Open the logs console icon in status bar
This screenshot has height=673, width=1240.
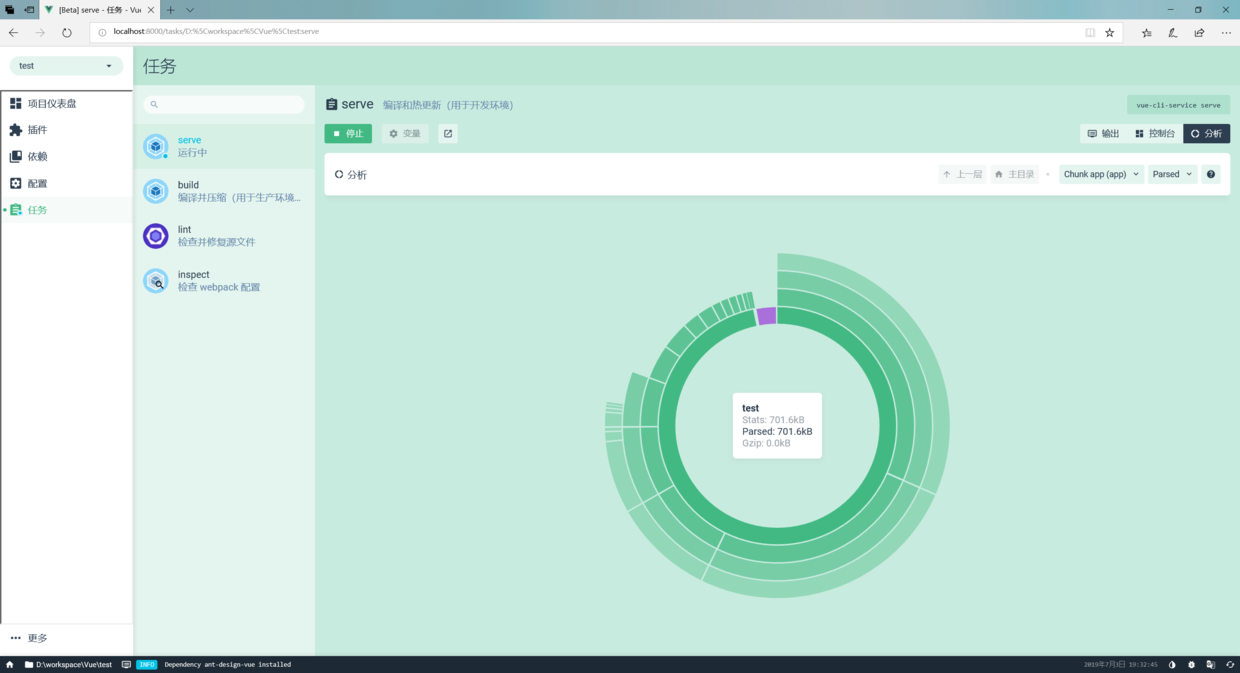click(126, 664)
